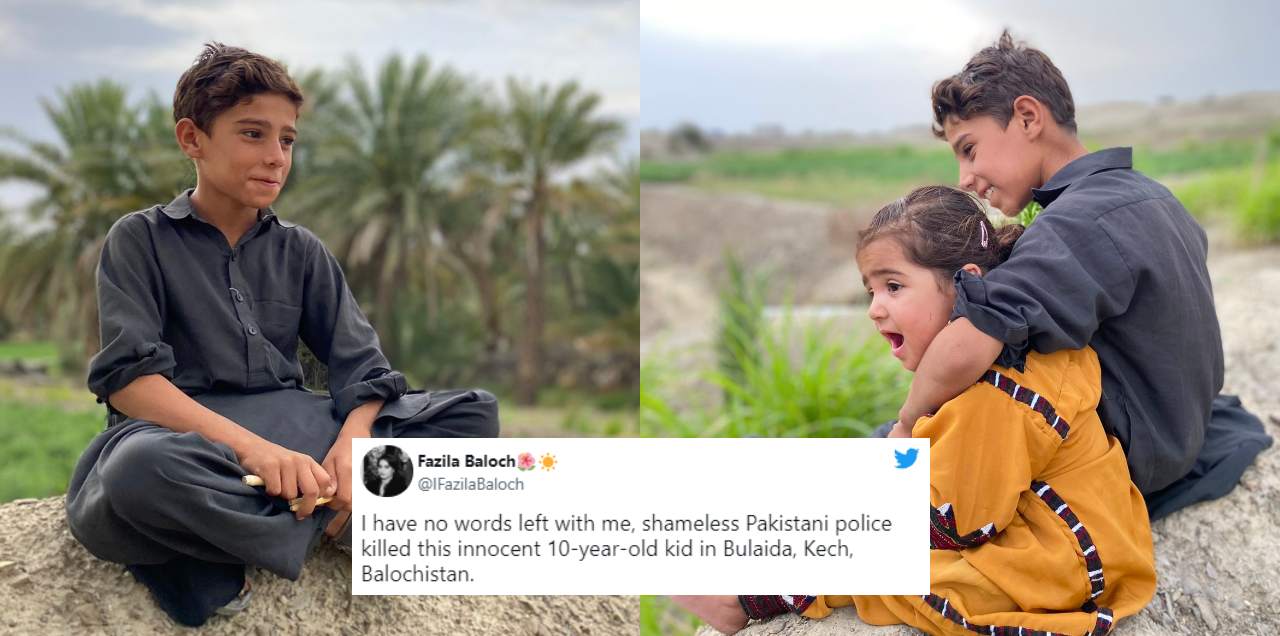Click the hibiscus flower emoji after the name

[x=526, y=461]
